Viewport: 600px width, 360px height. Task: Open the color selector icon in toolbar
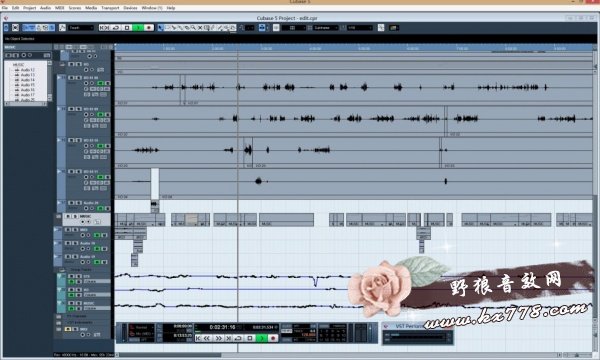[x=394, y=28]
